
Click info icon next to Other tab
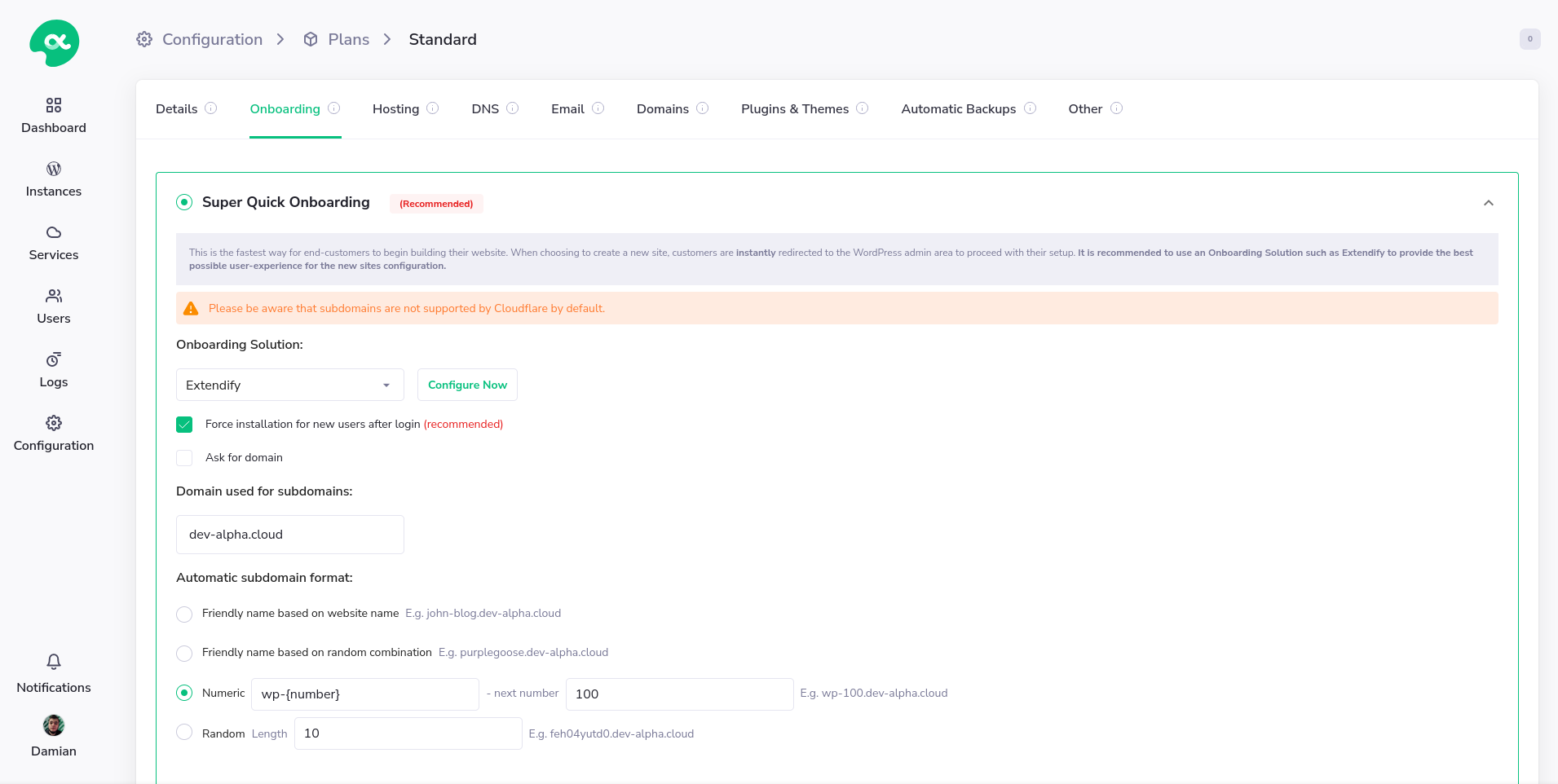(1117, 108)
